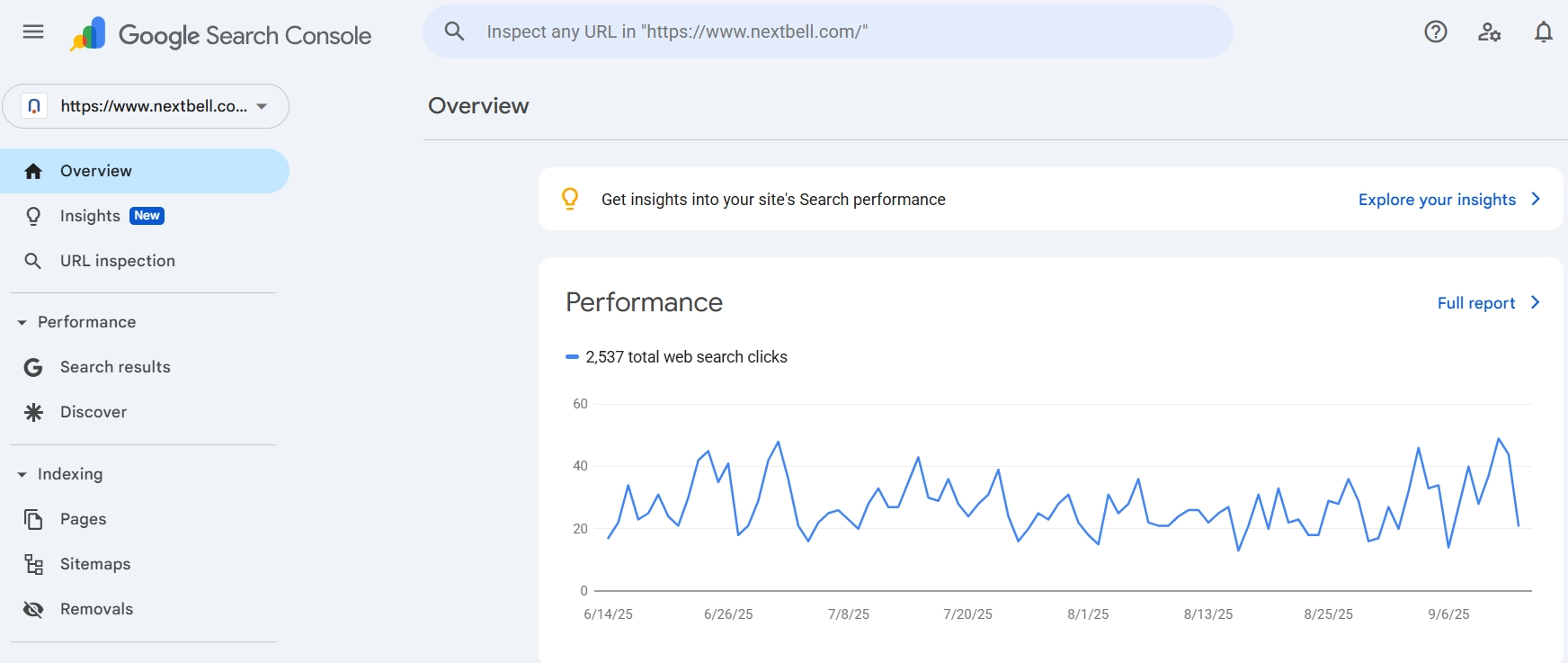Viewport: 1568px width, 663px height.
Task: Open Discover performance report
Action: tap(94, 412)
